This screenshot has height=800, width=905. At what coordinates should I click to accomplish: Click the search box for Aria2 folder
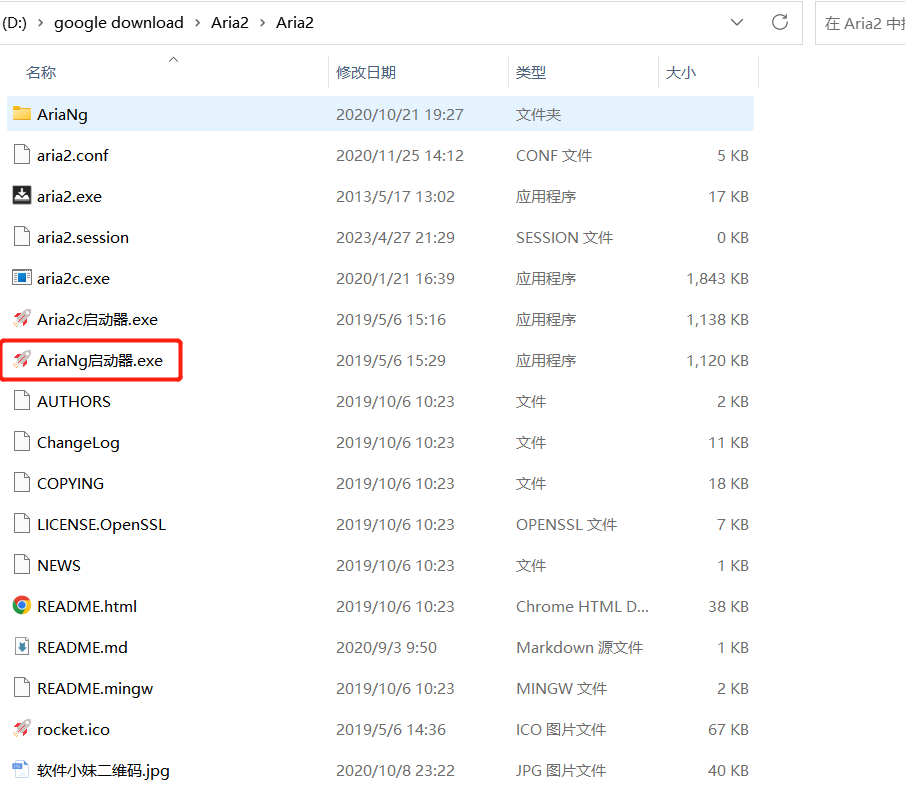862,23
